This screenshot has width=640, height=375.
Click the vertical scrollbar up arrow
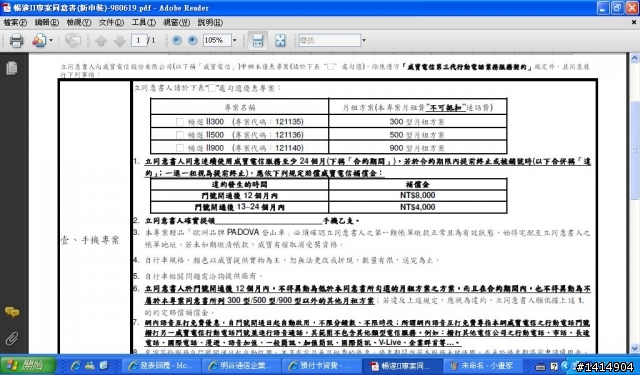(634, 58)
